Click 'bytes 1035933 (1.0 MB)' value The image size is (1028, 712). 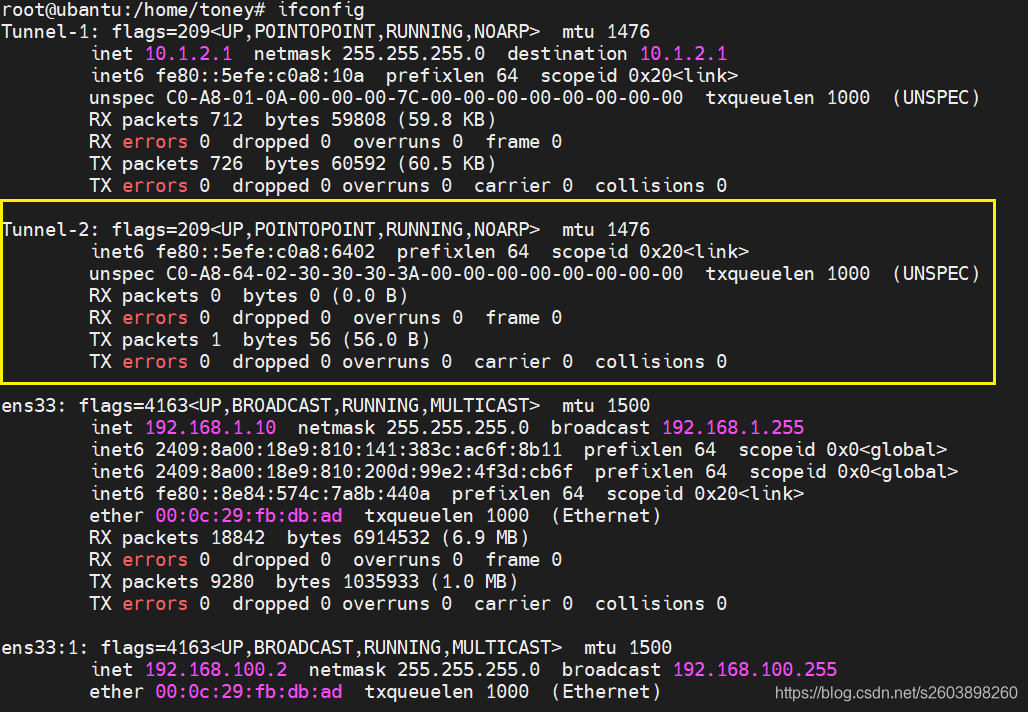tap(397, 582)
